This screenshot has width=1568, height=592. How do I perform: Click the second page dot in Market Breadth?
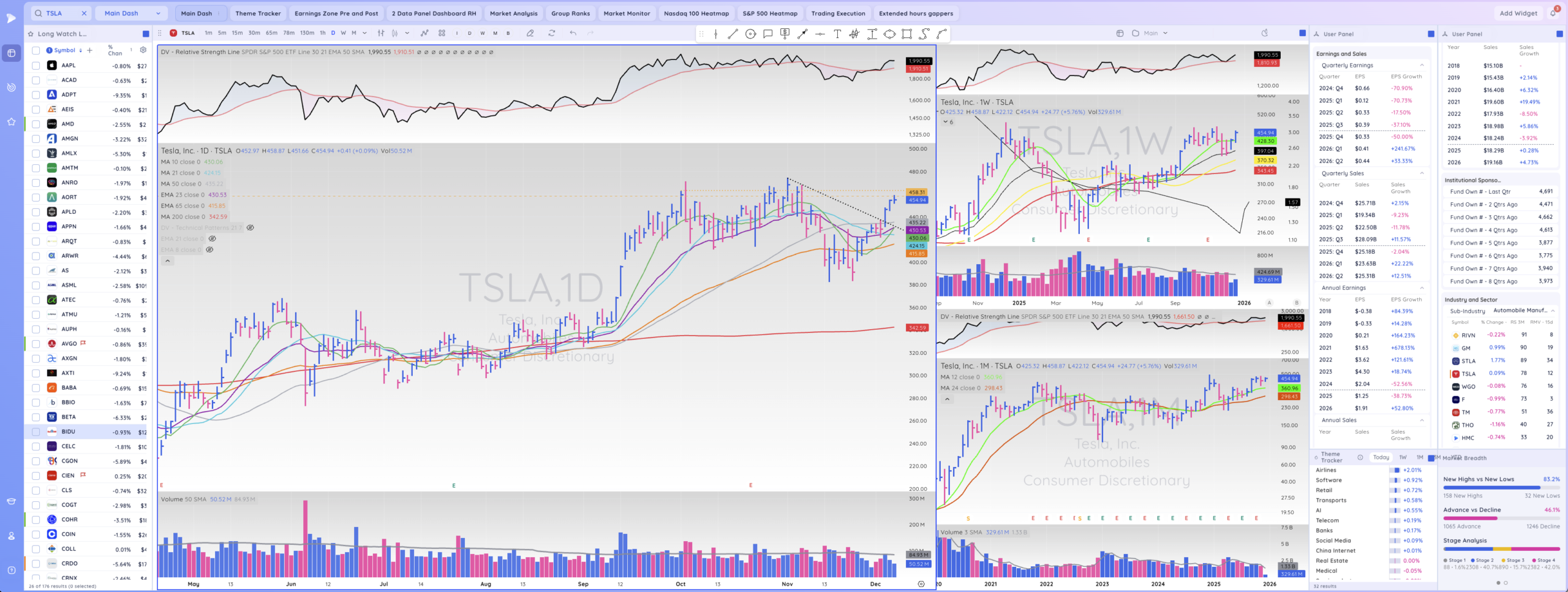[1506, 583]
